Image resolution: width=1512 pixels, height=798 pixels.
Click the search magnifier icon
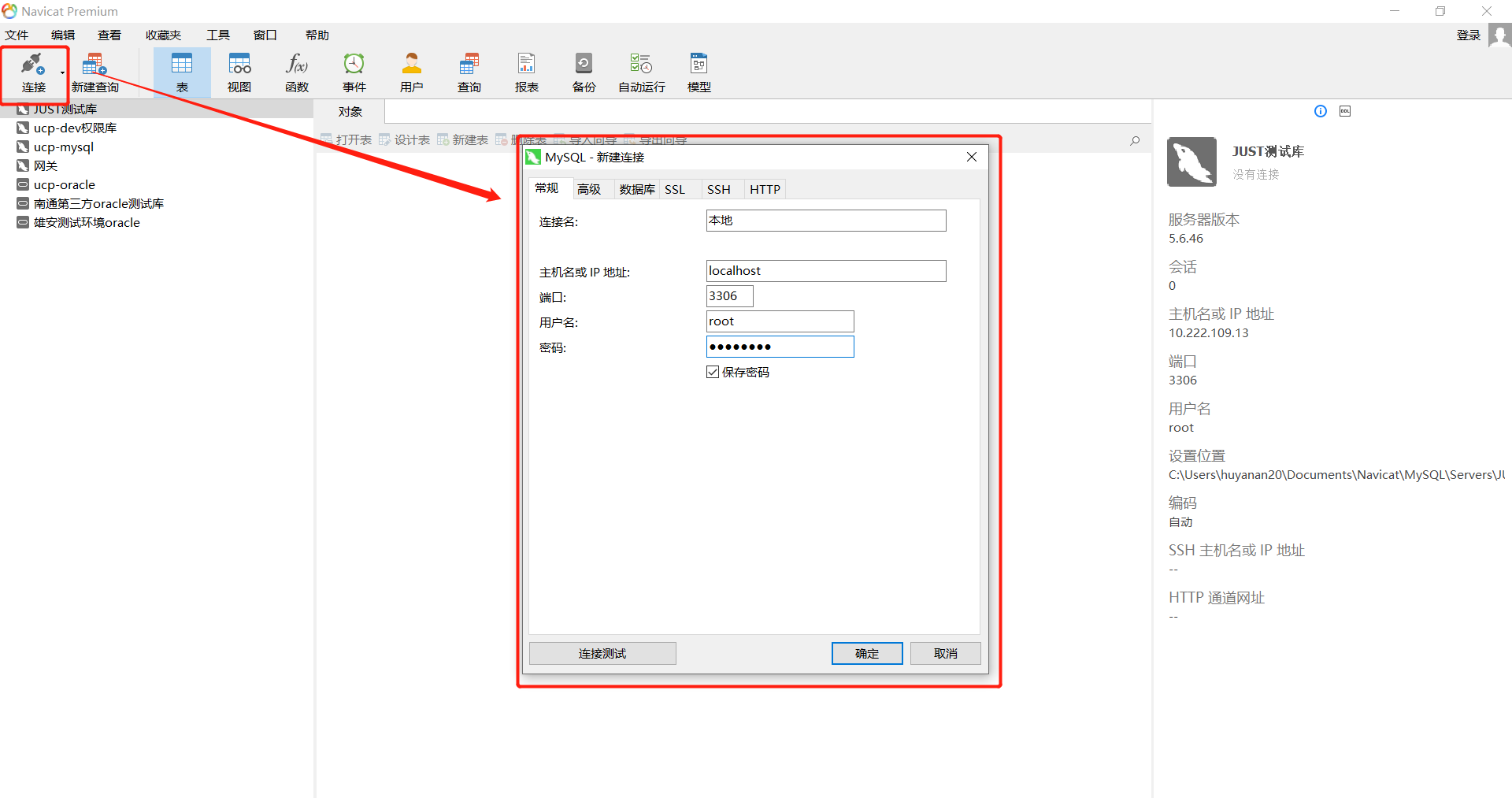pyautogui.click(x=1135, y=140)
